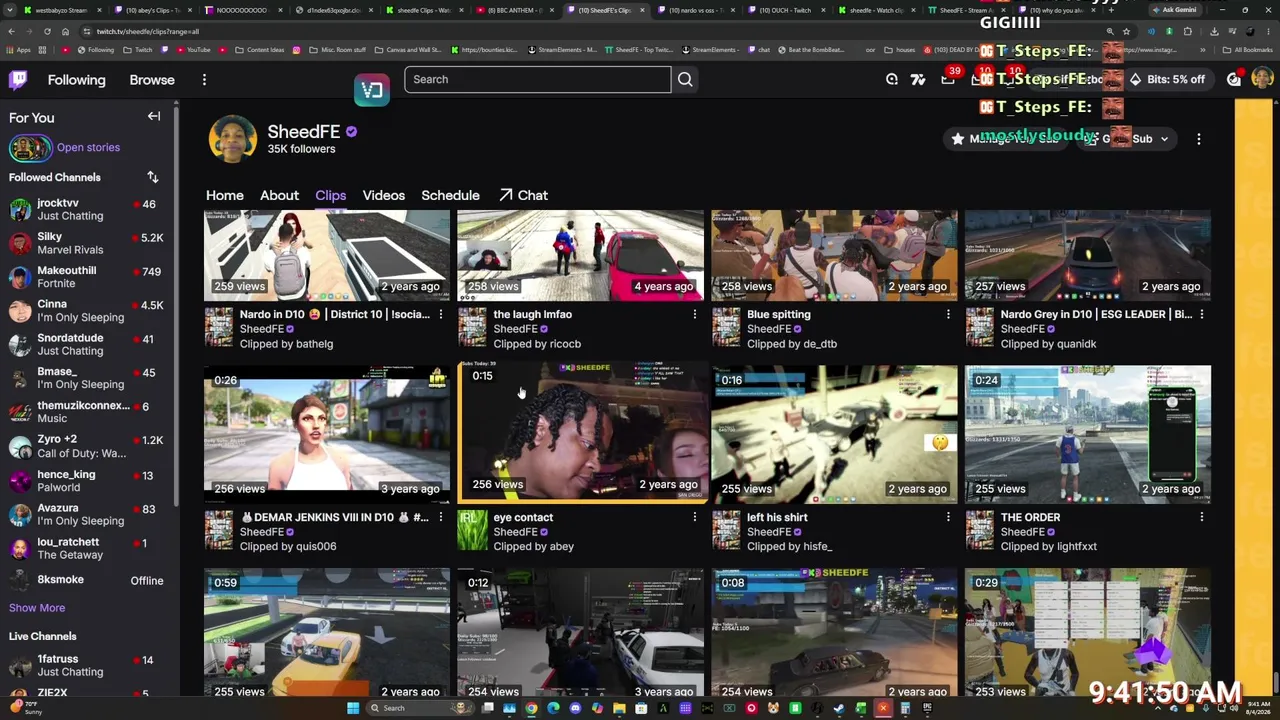Open options for the DEMAR JENKINS clip
Screen dimensions: 1280x720
(441, 517)
